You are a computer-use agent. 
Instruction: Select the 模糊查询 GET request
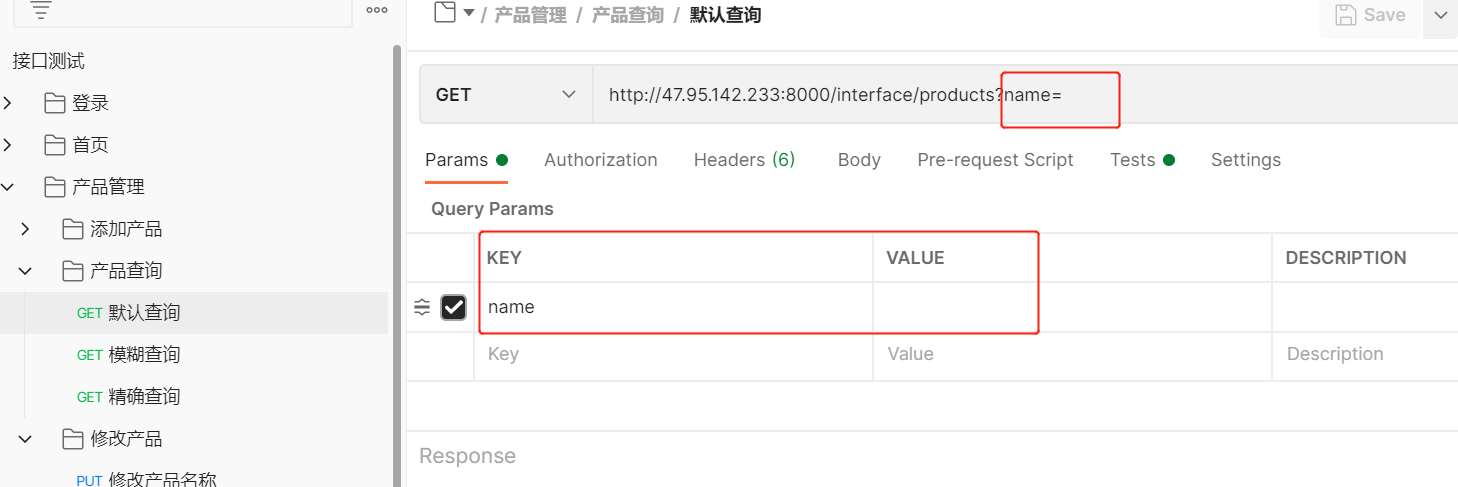point(144,355)
